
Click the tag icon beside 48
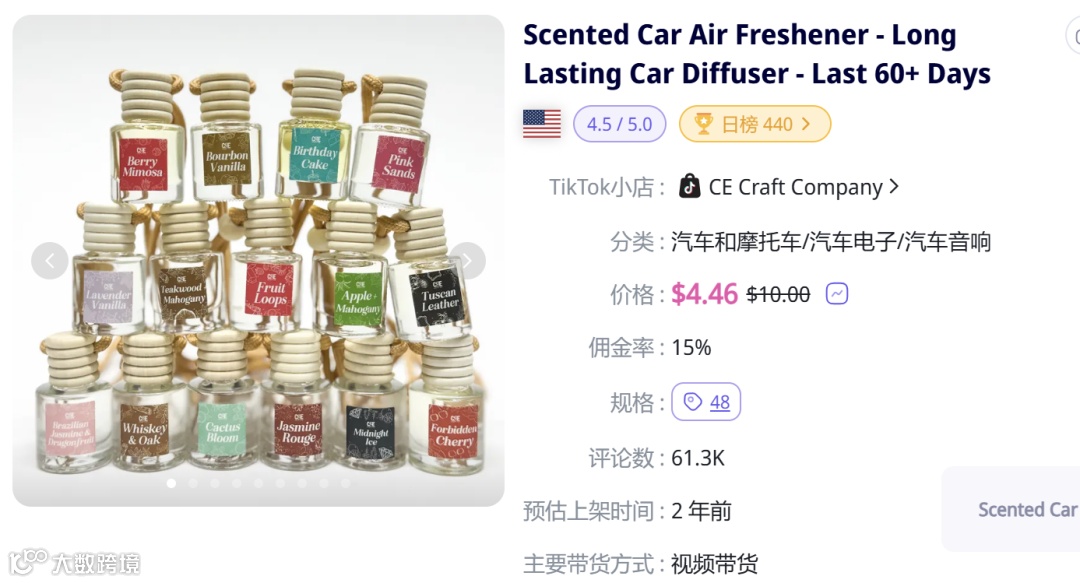pyautogui.click(x=692, y=401)
